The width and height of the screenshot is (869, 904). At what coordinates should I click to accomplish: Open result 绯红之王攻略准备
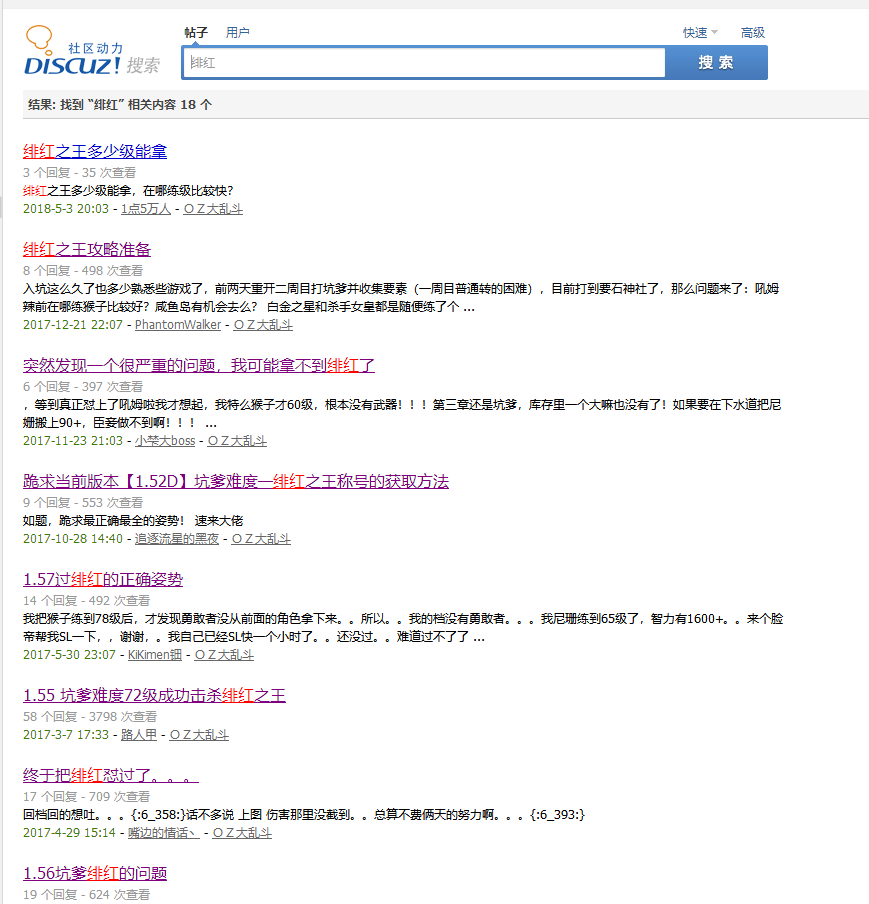pyautogui.click(x=87, y=250)
